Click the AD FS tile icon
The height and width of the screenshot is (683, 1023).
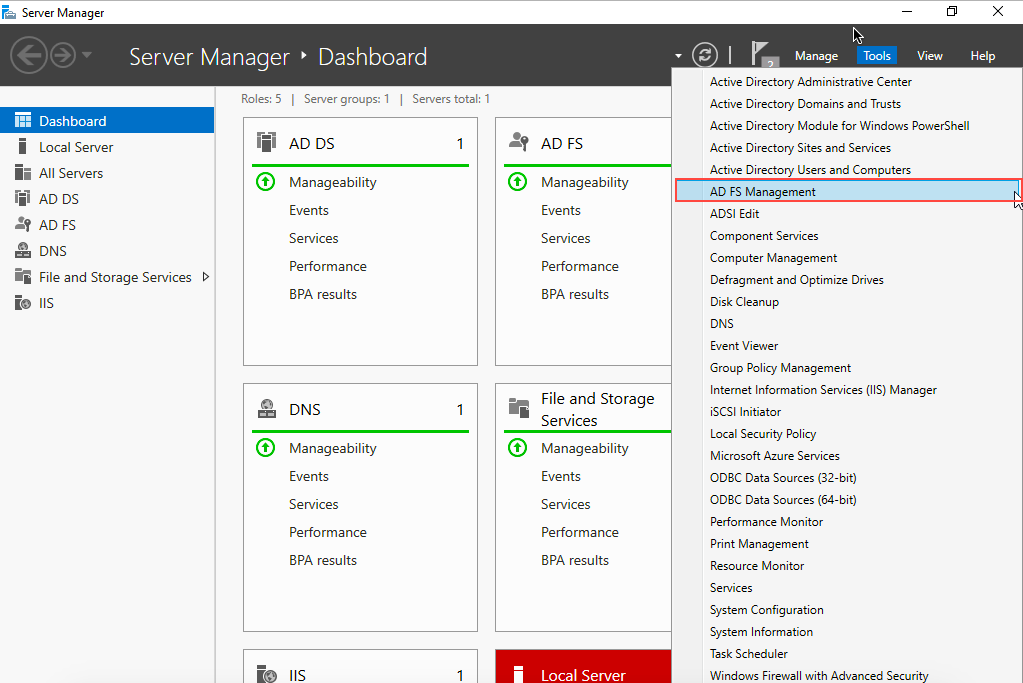(x=519, y=142)
